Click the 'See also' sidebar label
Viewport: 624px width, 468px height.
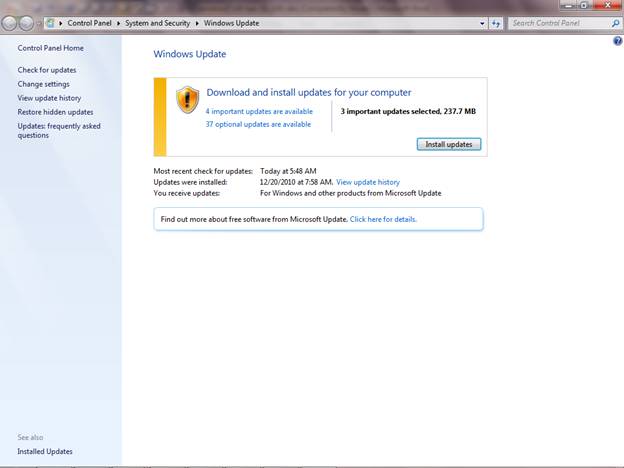(30, 437)
